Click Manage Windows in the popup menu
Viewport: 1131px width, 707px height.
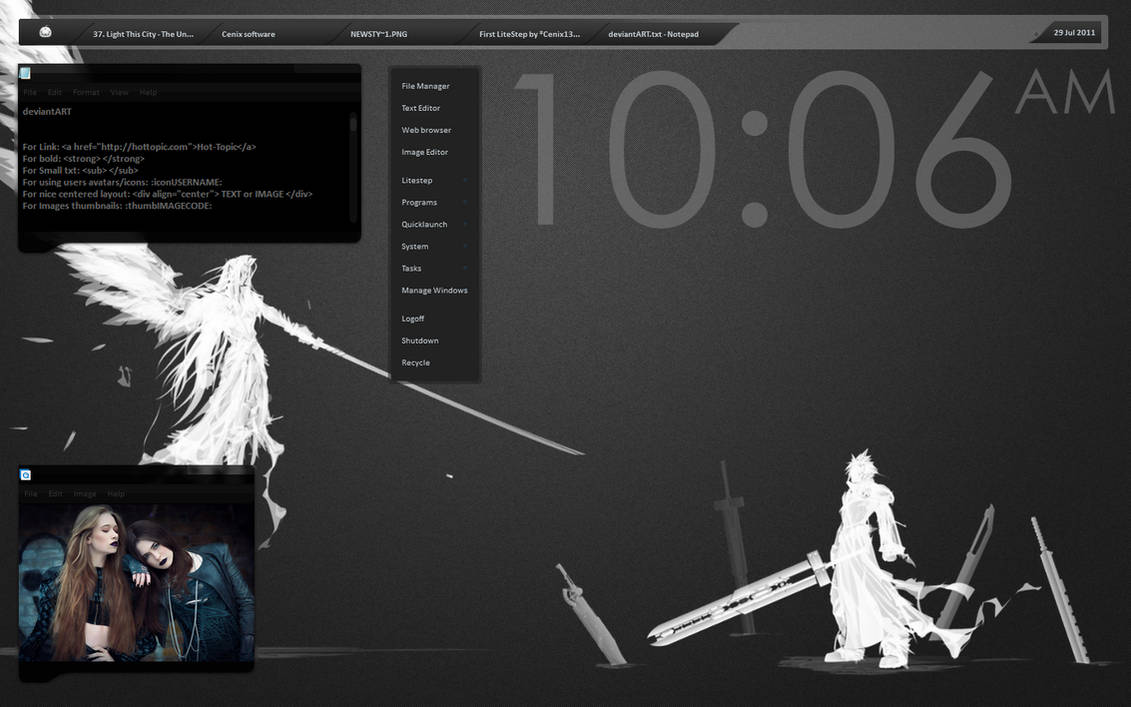(x=434, y=290)
